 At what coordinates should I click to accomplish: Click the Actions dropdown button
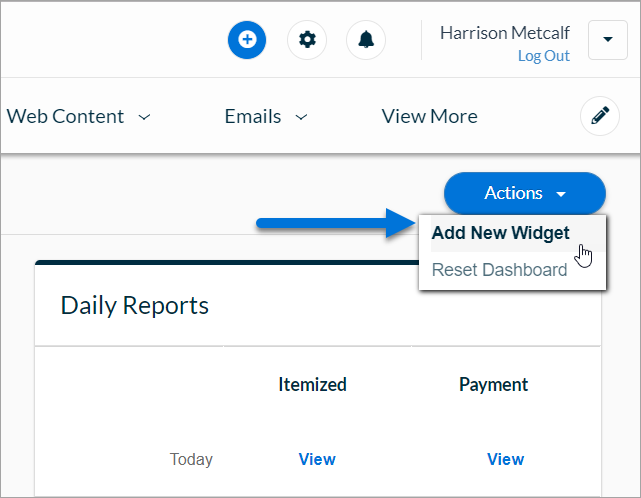click(525, 193)
